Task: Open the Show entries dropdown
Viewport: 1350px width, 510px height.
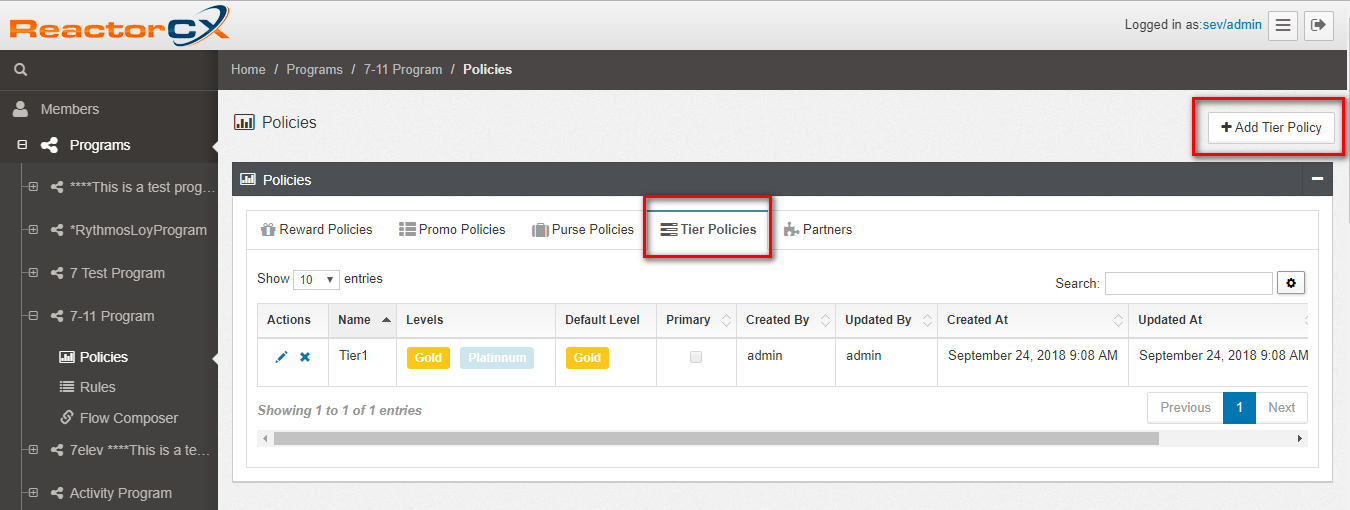Action: (x=316, y=280)
